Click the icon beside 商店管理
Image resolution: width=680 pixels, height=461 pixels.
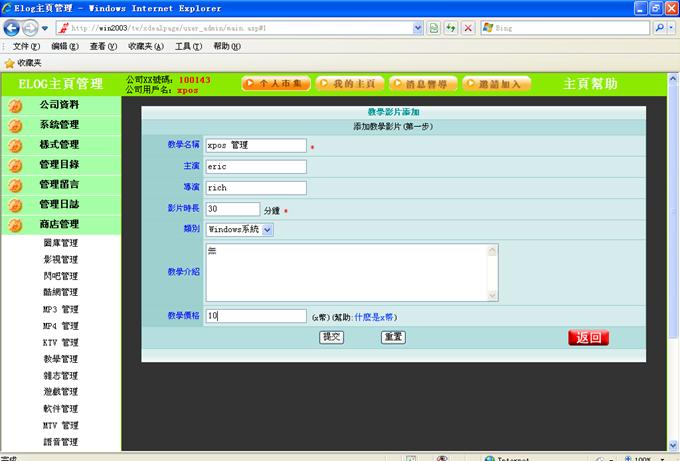point(15,225)
